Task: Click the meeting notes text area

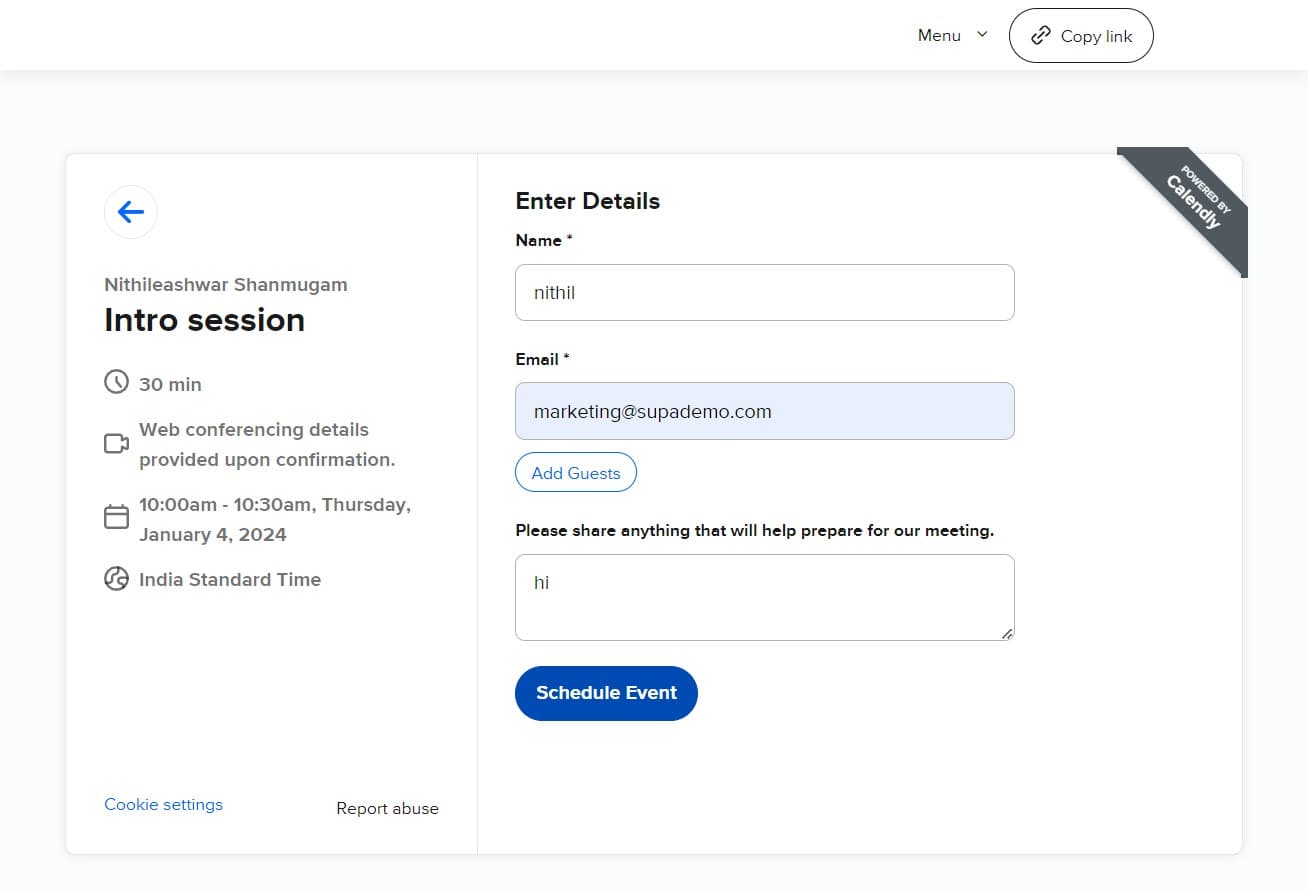Action: pyautogui.click(x=764, y=597)
